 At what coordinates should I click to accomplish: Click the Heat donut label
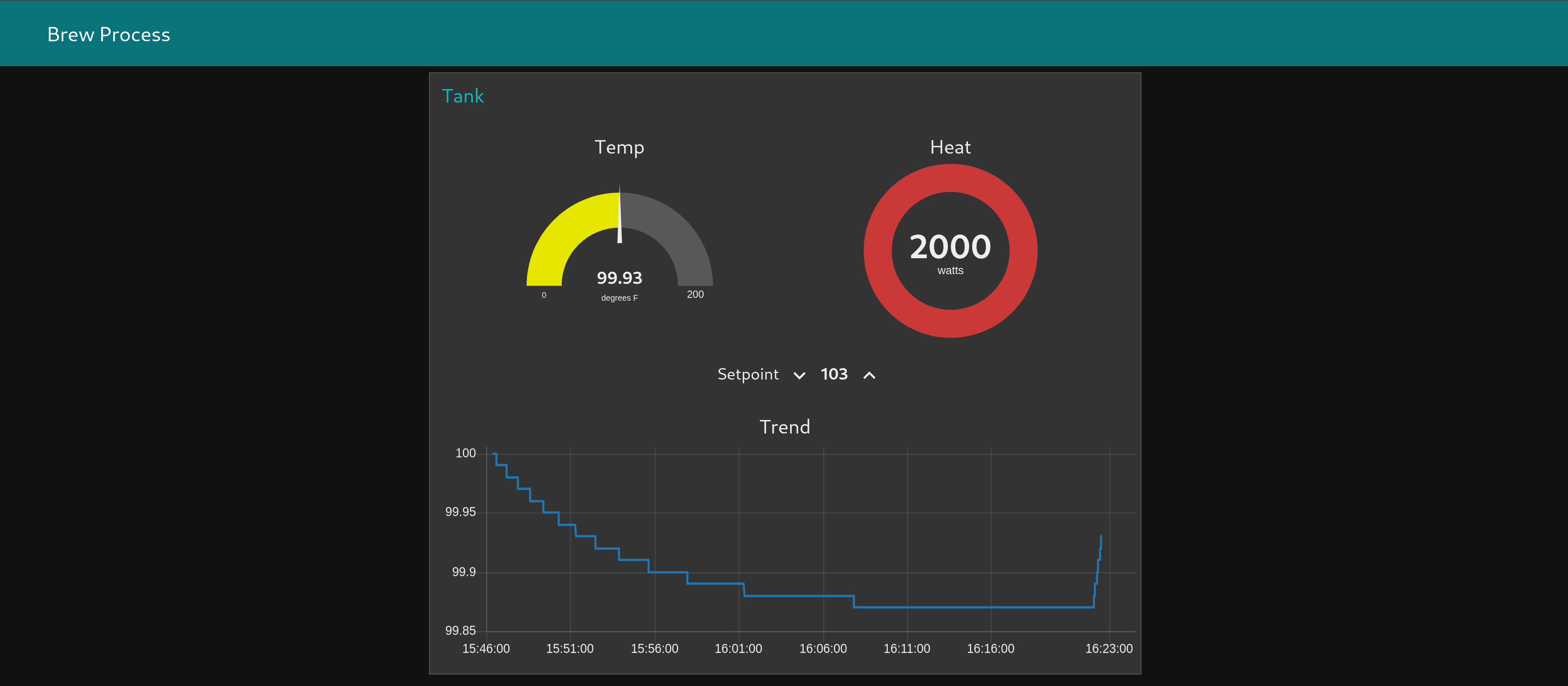pyautogui.click(x=950, y=147)
